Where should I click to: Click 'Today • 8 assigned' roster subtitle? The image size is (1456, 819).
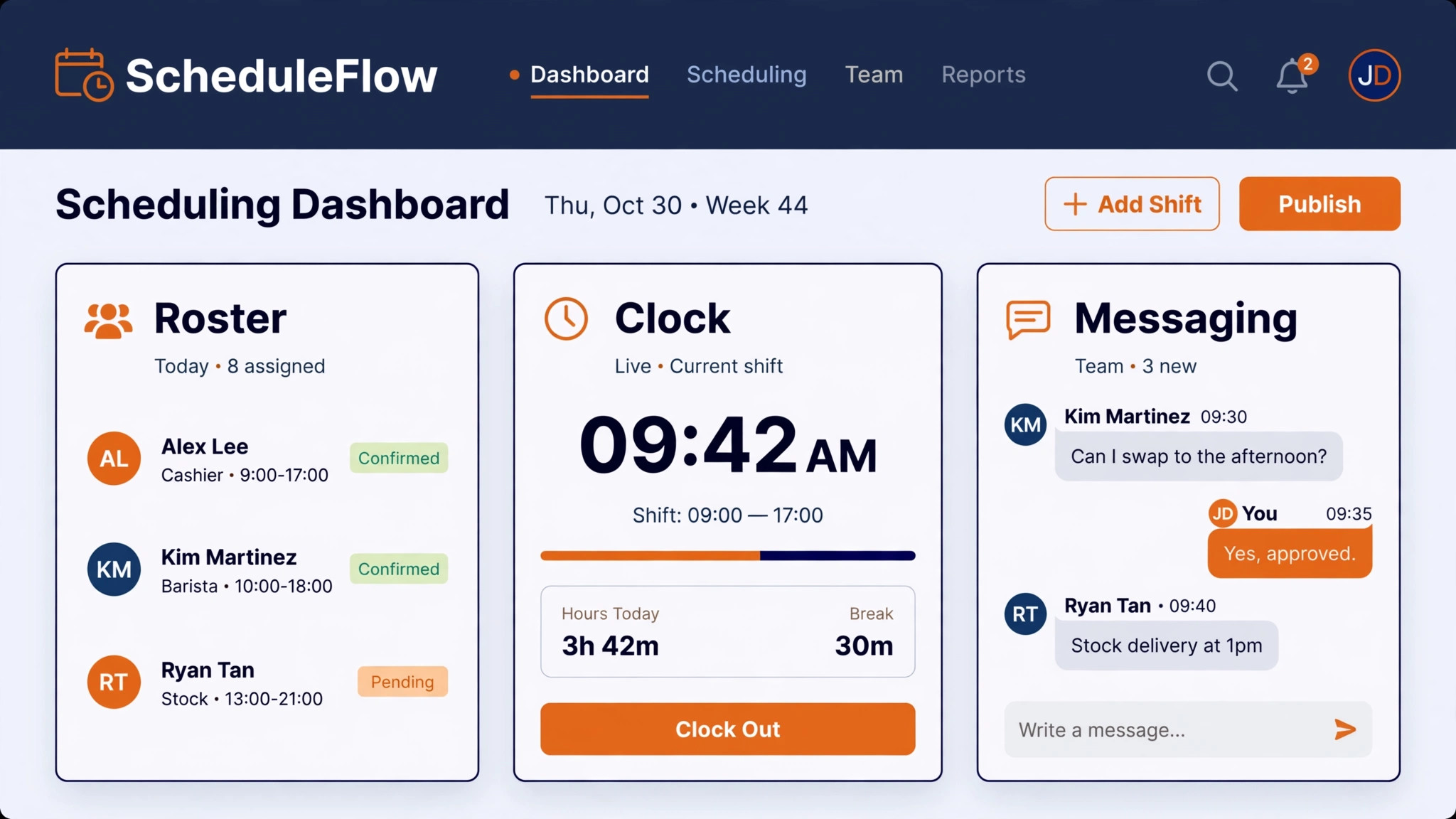[x=240, y=366]
